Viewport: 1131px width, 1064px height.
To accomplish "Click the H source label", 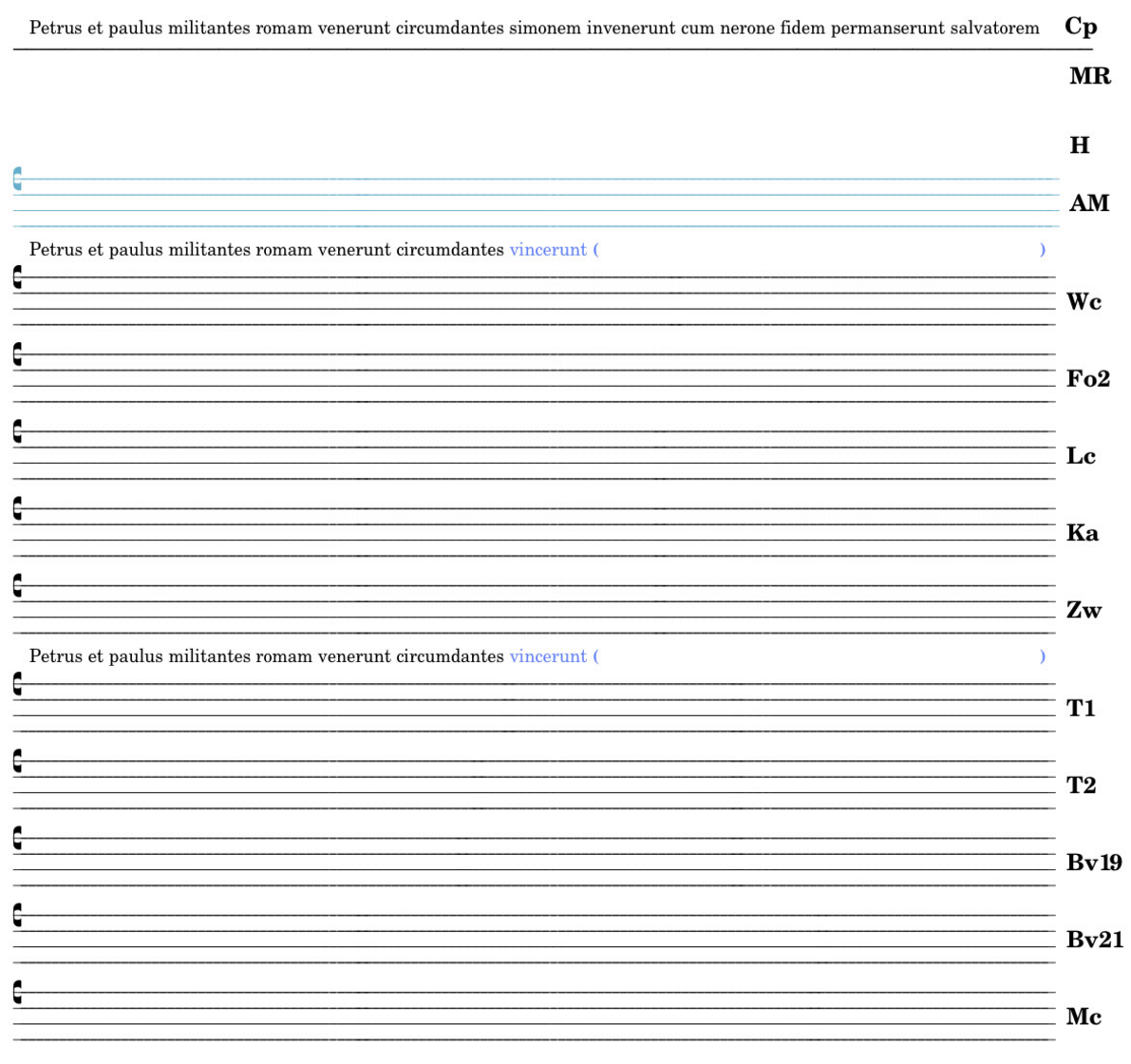I will [x=1080, y=145].
